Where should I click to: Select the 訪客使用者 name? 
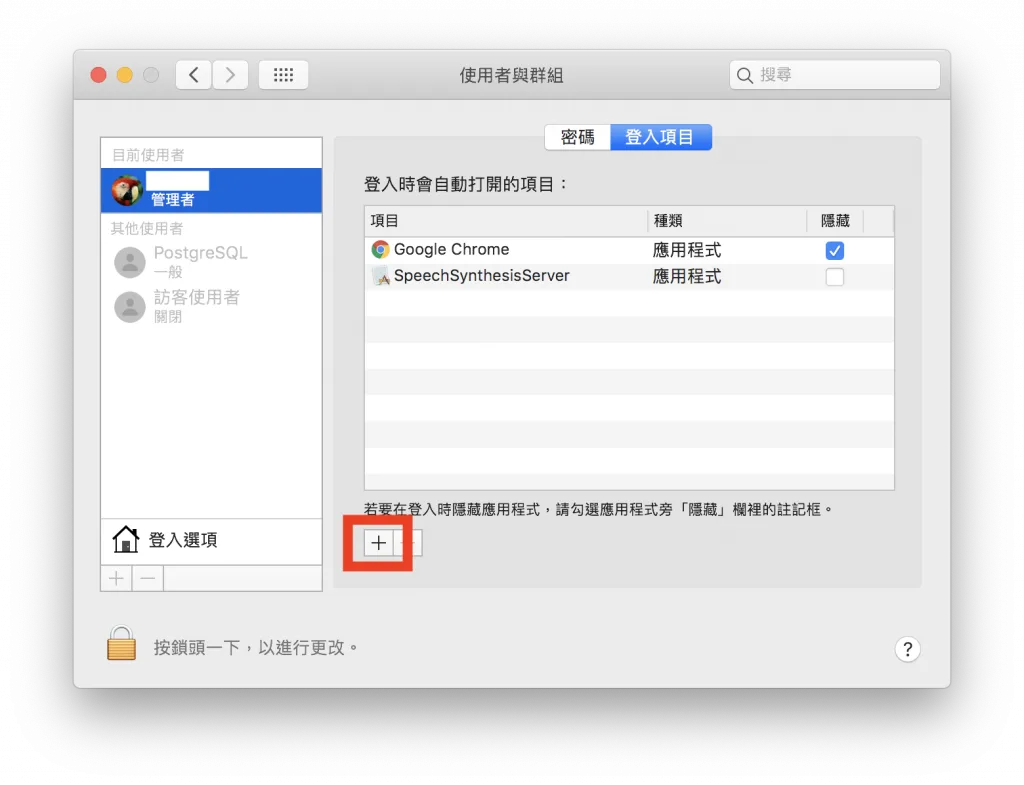pyautogui.click(x=197, y=297)
